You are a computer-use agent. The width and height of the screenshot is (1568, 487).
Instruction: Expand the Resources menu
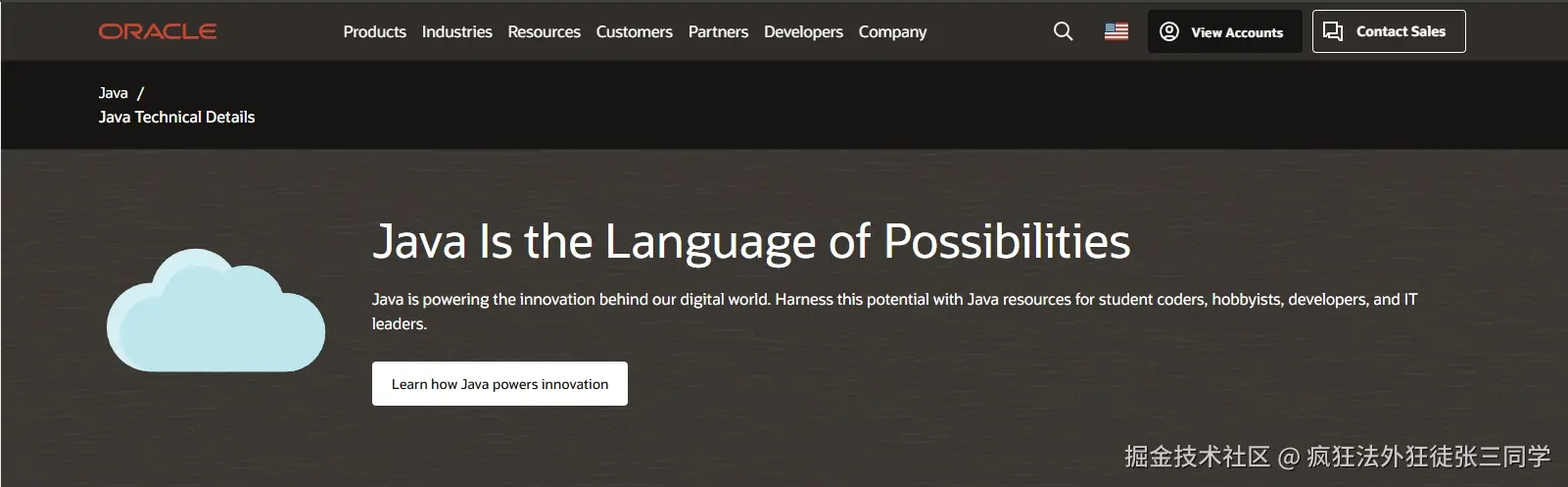click(x=544, y=31)
